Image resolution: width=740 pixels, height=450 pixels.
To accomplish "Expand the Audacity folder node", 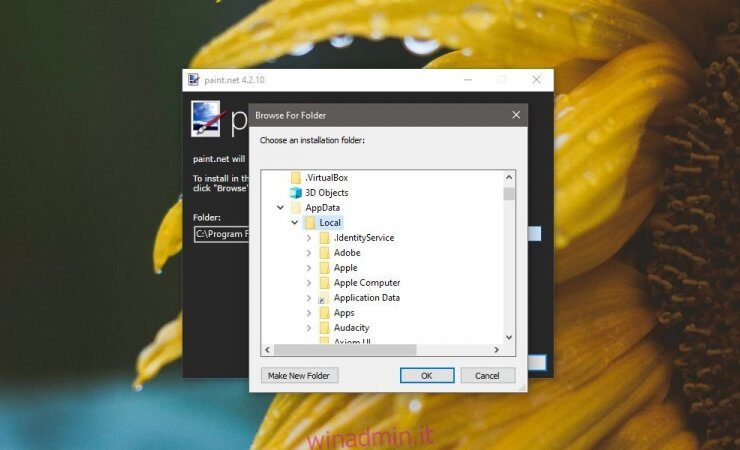I will (x=309, y=328).
